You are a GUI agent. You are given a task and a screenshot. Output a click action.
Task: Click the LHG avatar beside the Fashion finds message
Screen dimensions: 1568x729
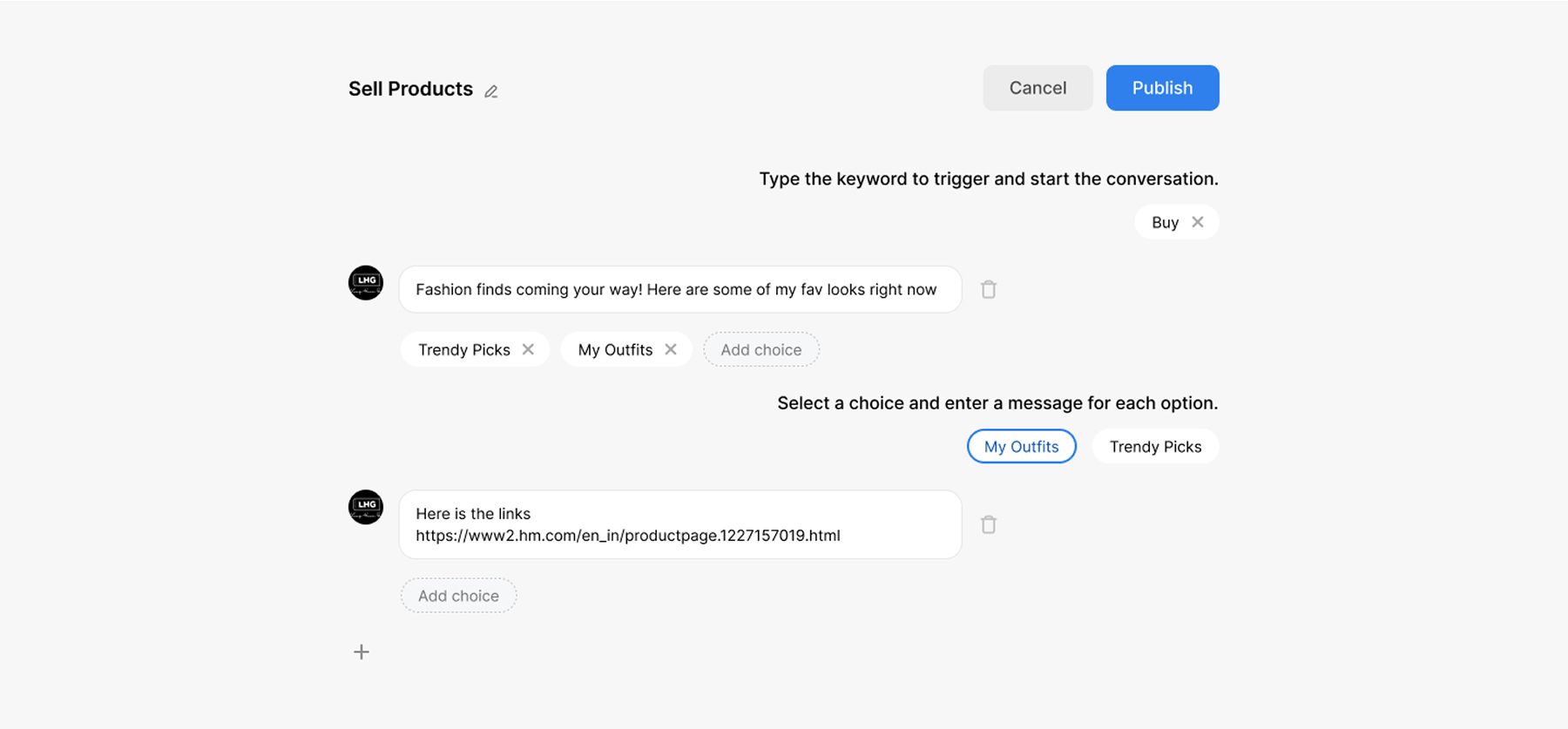coord(366,283)
